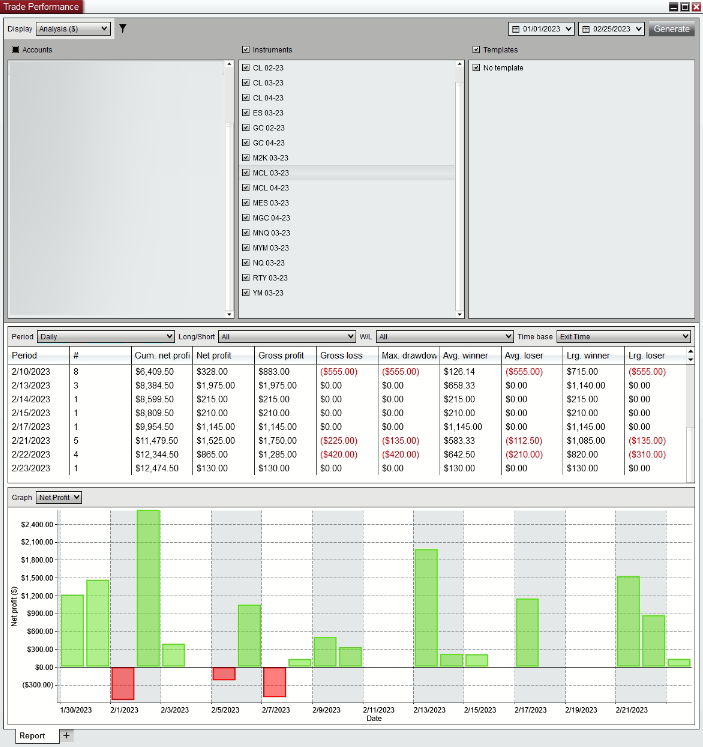The image size is (703, 747).
Task: Toggle the No template checkbox
Action: [476, 68]
